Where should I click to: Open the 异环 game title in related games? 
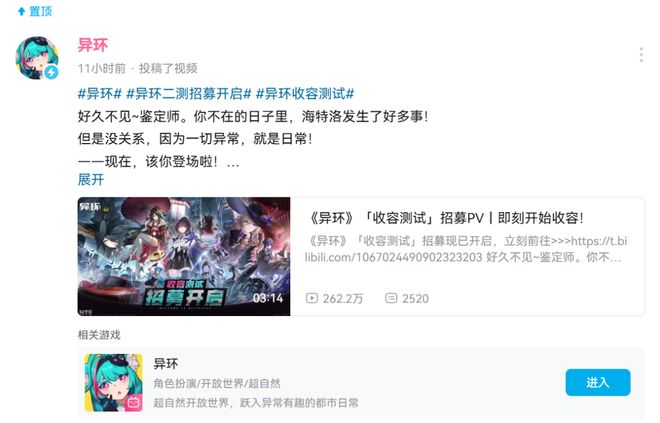pos(166,364)
